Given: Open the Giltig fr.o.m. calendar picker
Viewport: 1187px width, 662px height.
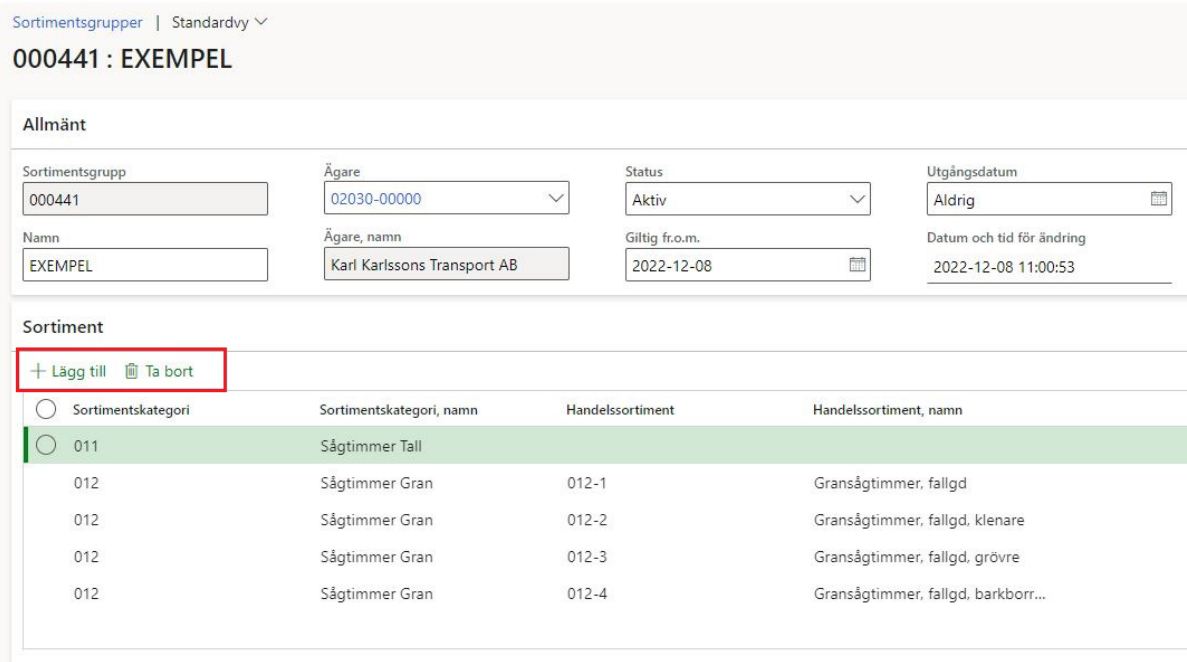Looking at the screenshot, I should pyautogui.click(x=856, y=265).
